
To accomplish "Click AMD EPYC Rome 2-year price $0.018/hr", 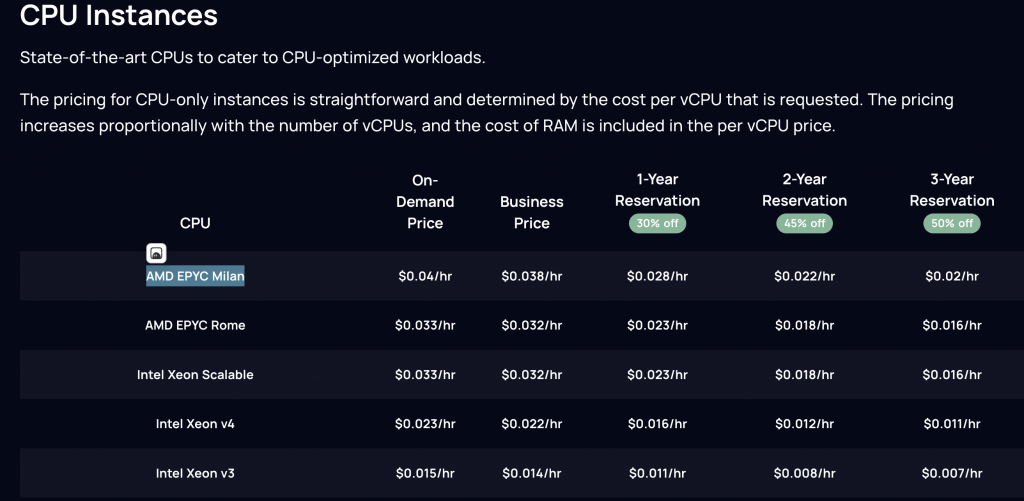I will pyautogui.click(x=805, y=325).
